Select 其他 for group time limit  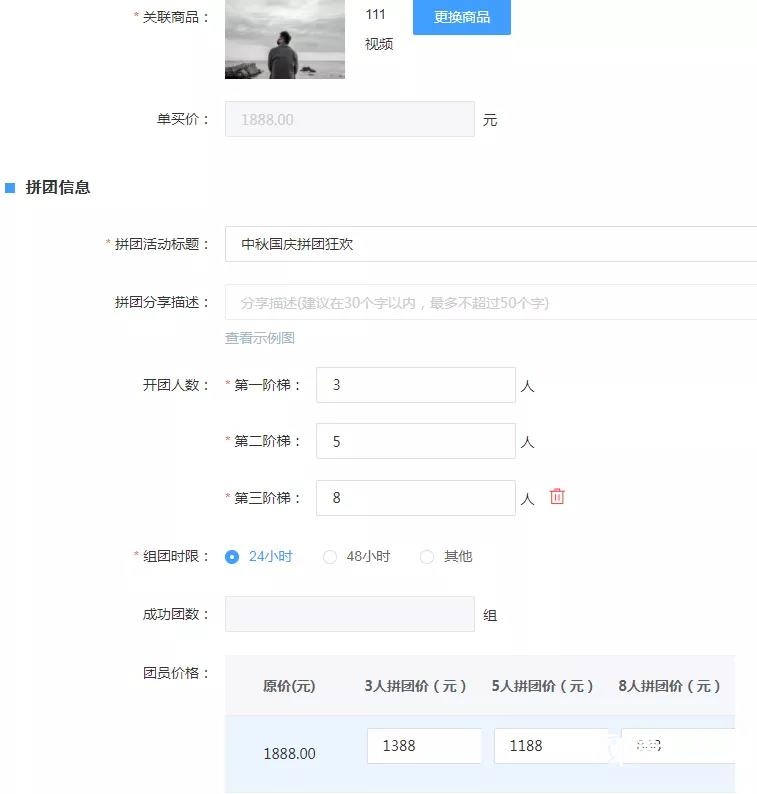pos(428,557)
